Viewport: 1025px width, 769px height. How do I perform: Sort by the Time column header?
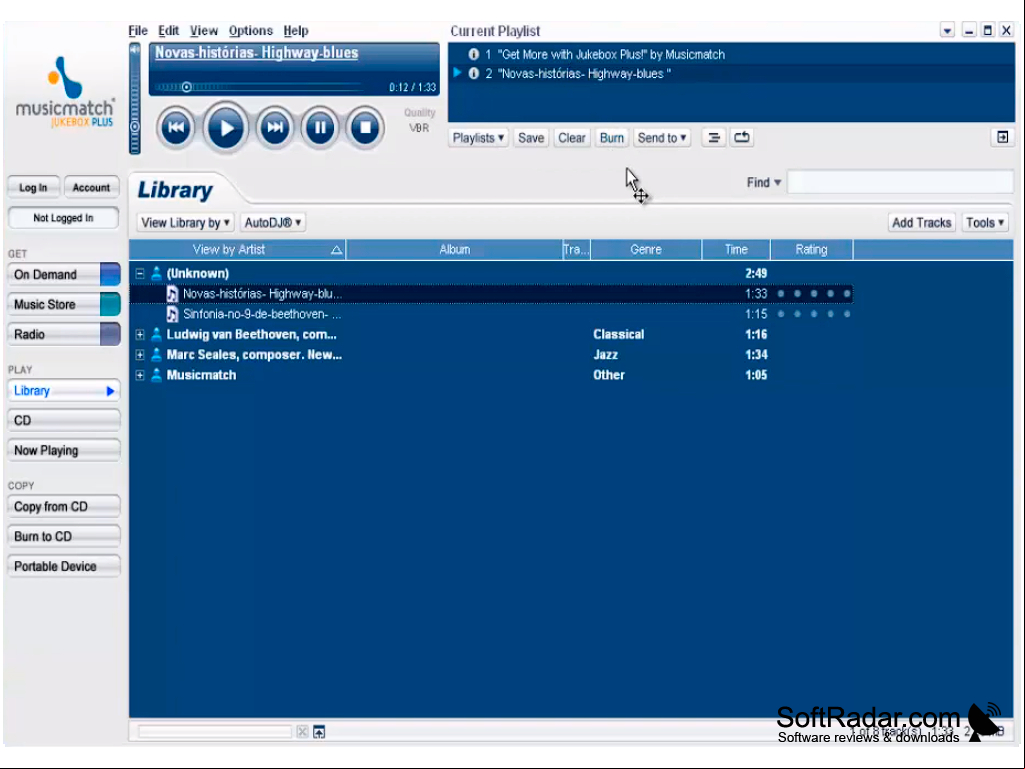coord(736,249)
